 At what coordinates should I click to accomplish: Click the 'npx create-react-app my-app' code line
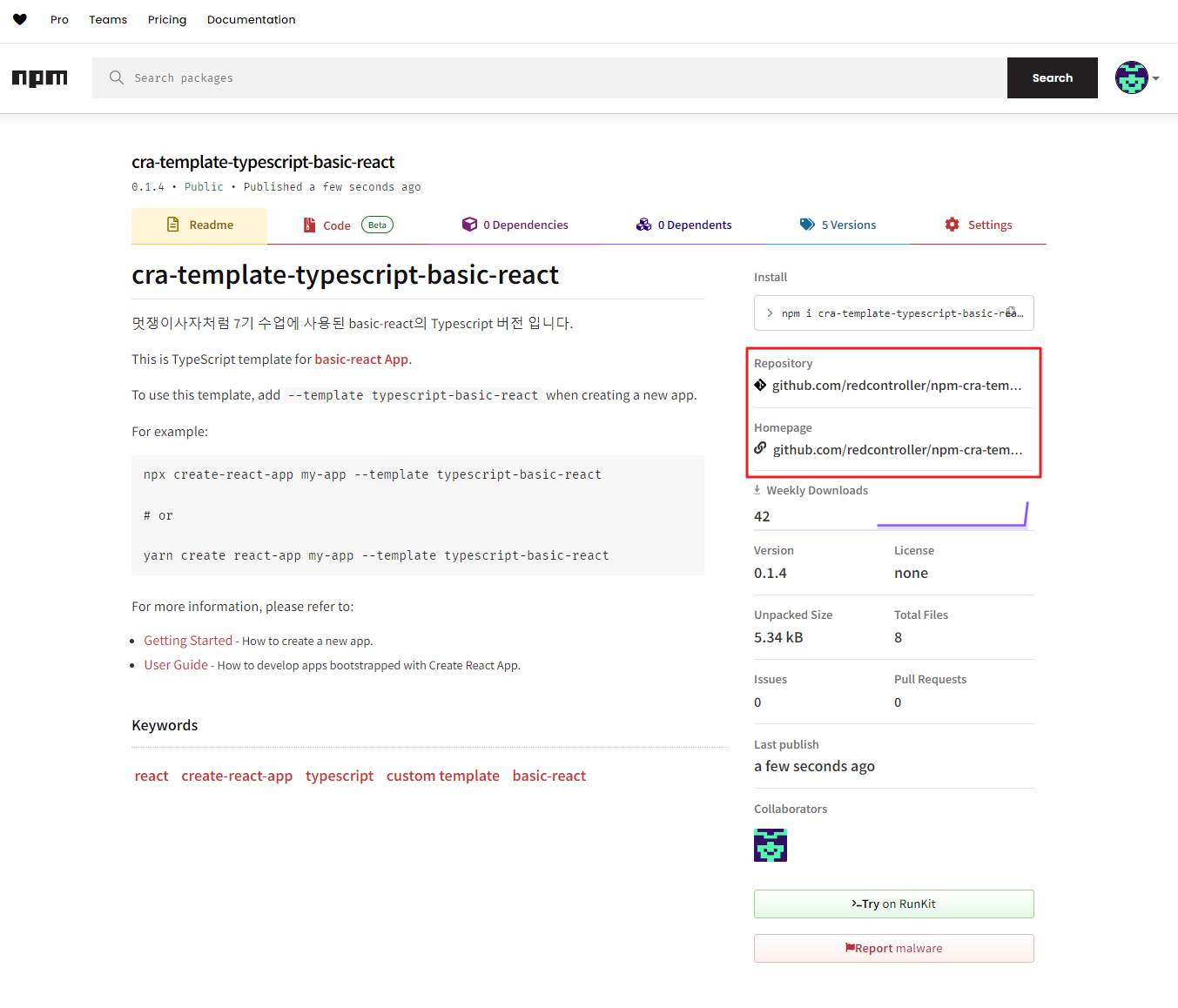(x=373, y=474)
